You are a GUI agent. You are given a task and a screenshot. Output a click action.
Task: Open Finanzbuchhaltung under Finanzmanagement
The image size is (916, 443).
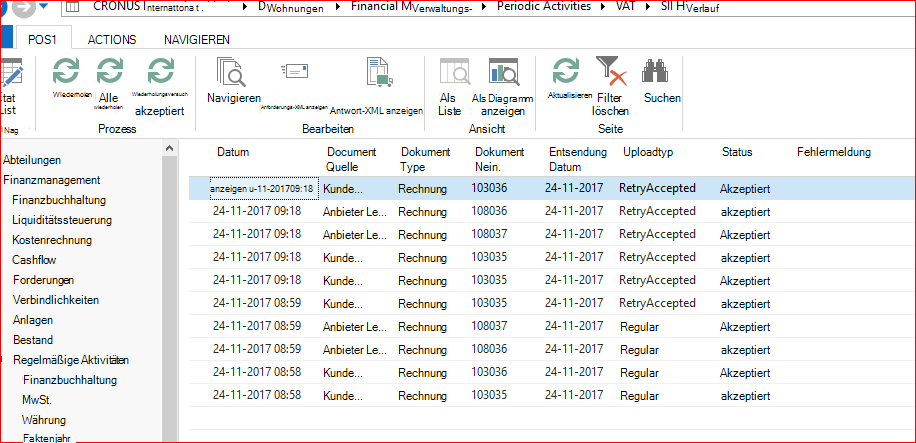coord(59,200)
